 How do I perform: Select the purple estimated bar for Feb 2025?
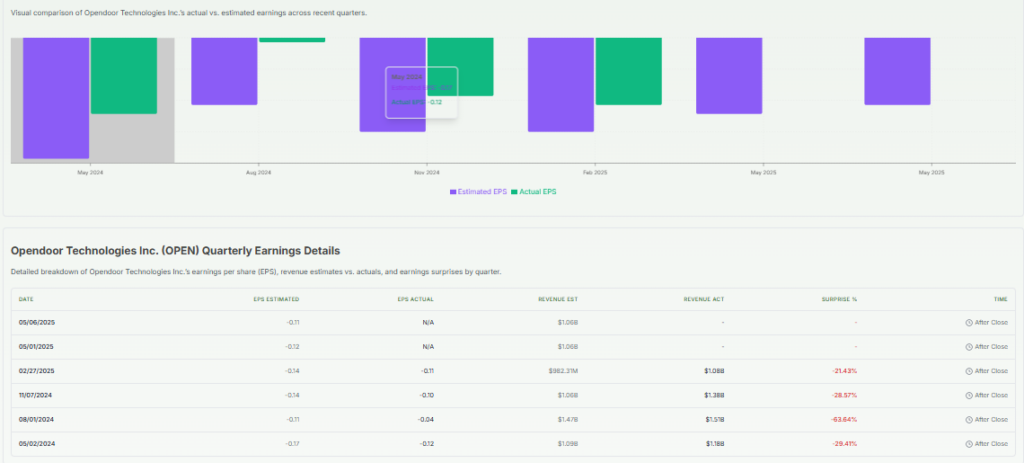point(561,85)
